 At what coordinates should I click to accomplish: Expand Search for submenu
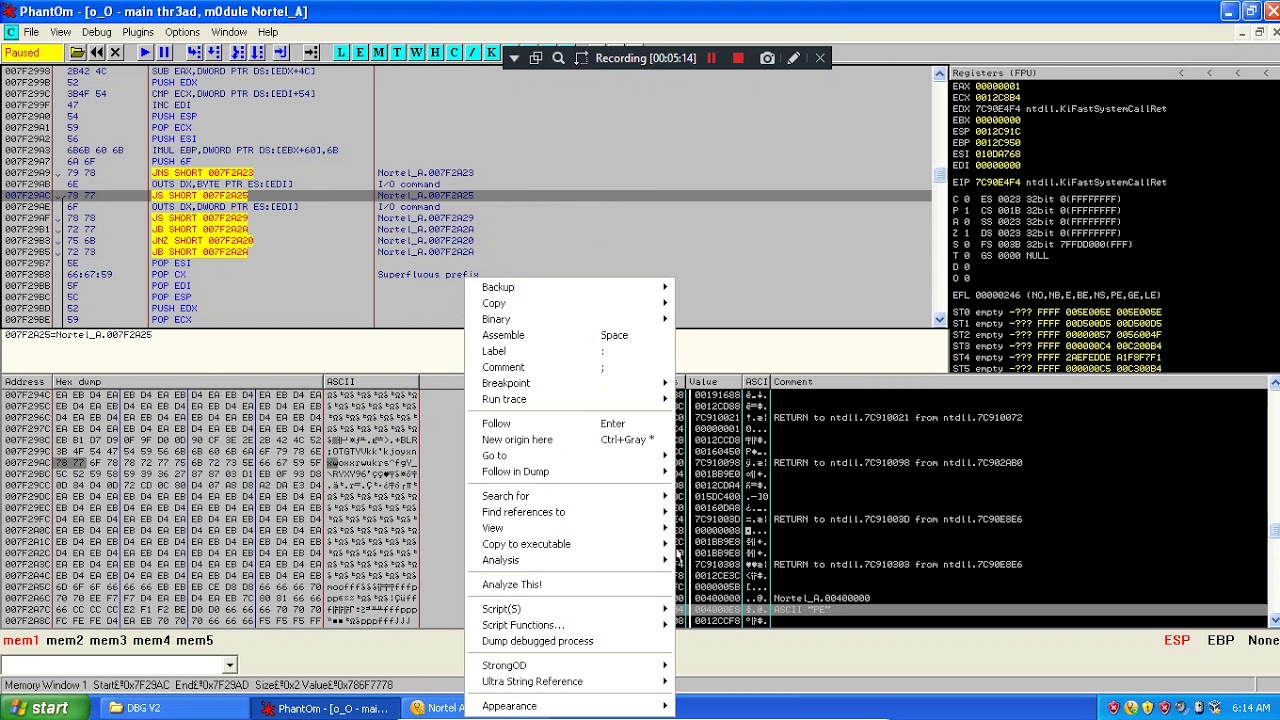(570, 496)
